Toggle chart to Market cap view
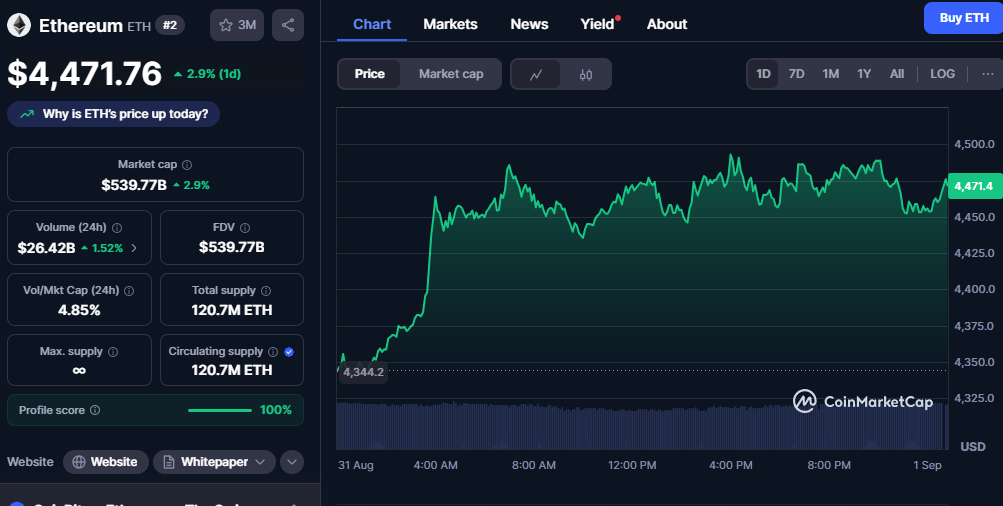The width and height of the screenshot is (1003, 506). coord(450,74)
